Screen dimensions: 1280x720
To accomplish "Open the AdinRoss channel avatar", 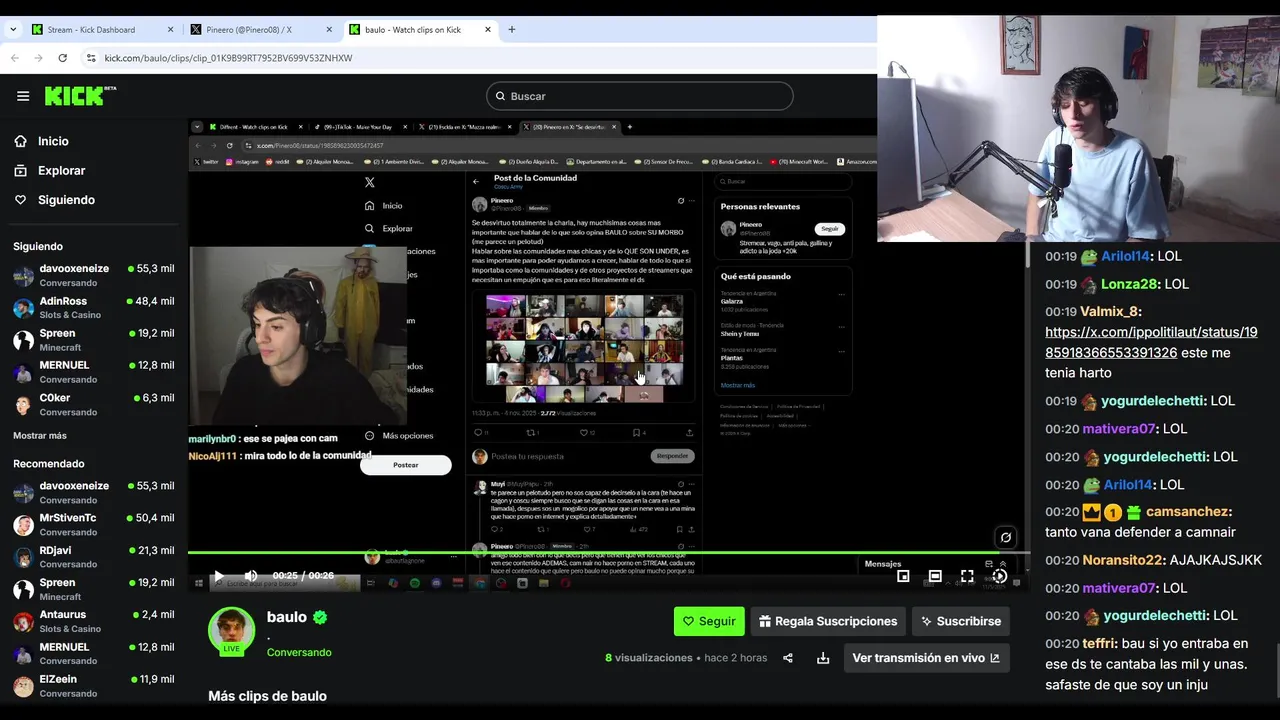I will [x=23, y=307].
